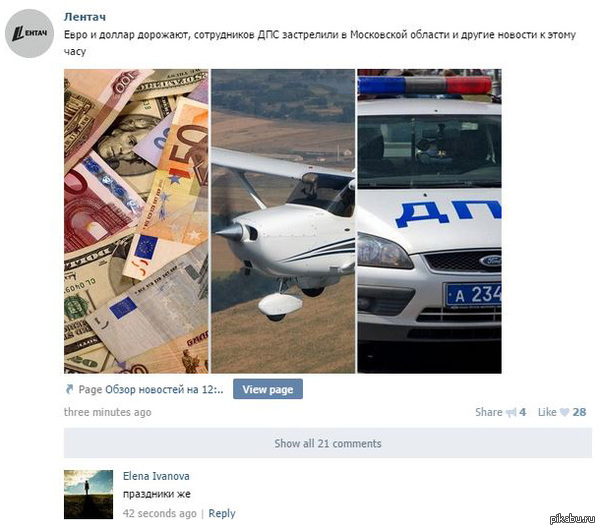Open Elena Ivanova's profile name link
600x530 pixels.
(x=156, y=476)
